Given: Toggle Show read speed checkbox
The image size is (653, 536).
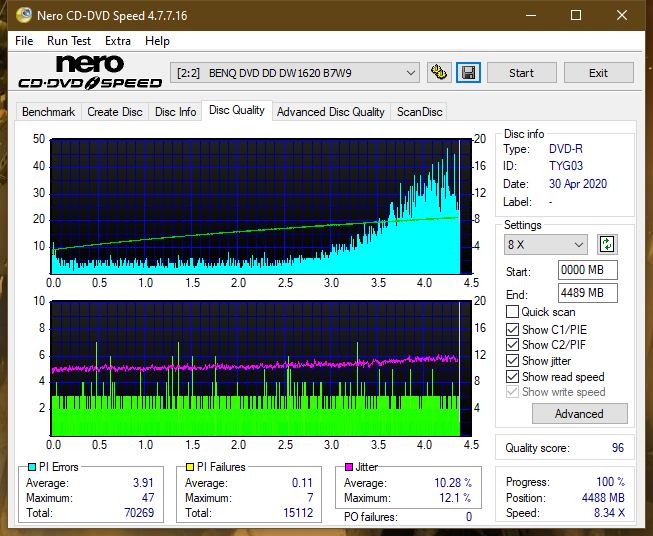Looking at the screenshot, I should point(512,376).
